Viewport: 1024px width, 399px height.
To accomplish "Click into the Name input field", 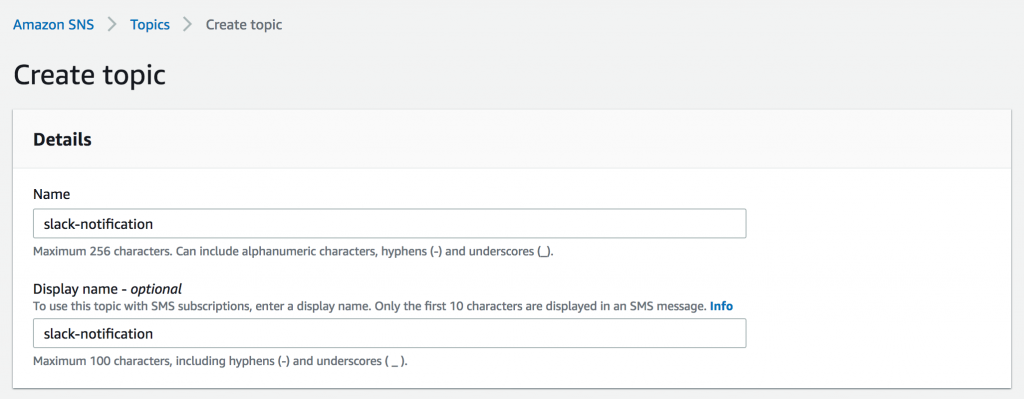I will click(x=389, y=224).
